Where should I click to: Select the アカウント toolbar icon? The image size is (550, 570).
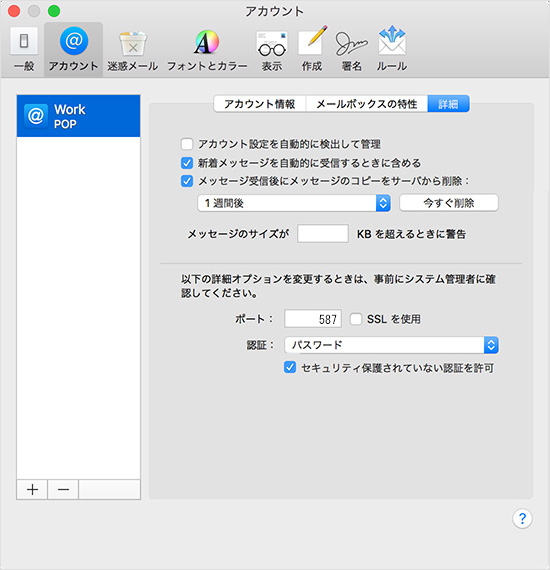[x=73, y=49]
